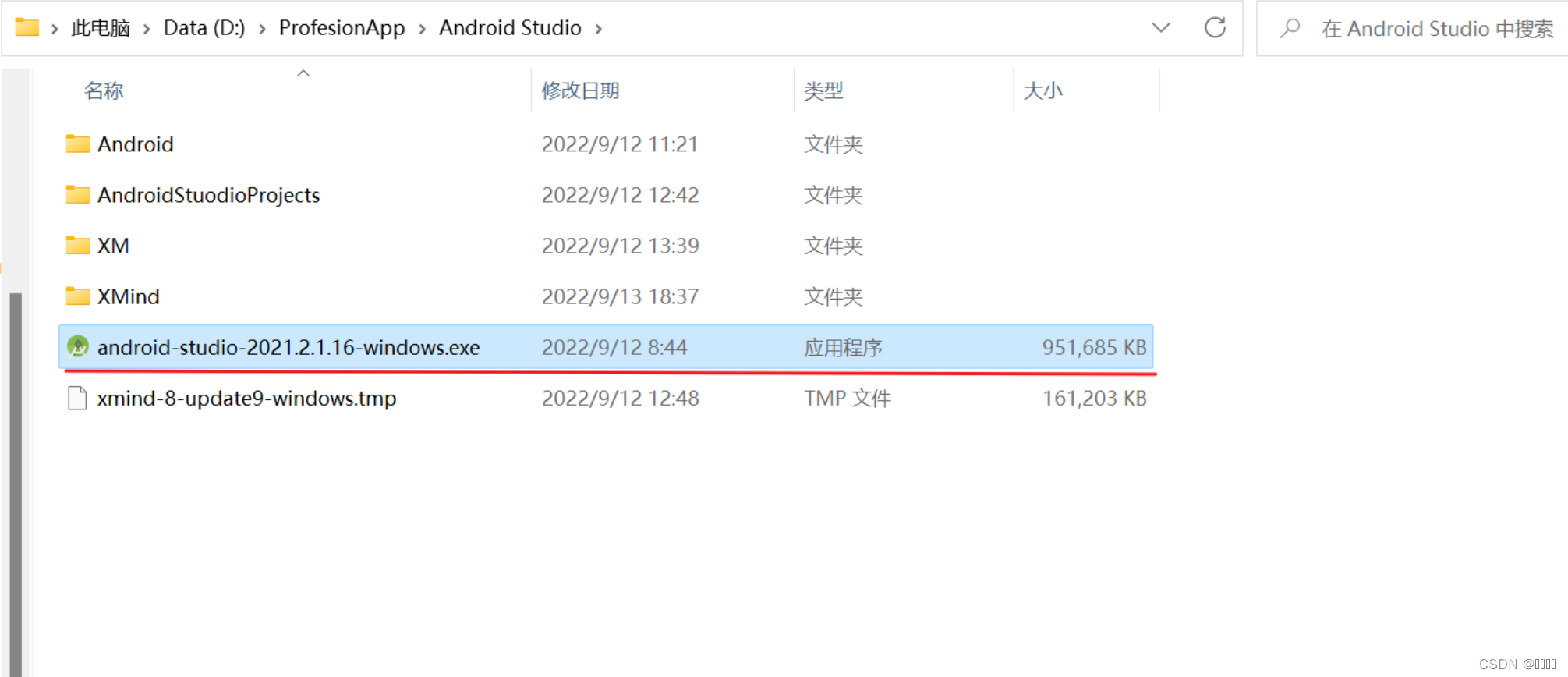Click date 2022/9/12 11:21
This screenshot has width=1568, height=677.
620,145
